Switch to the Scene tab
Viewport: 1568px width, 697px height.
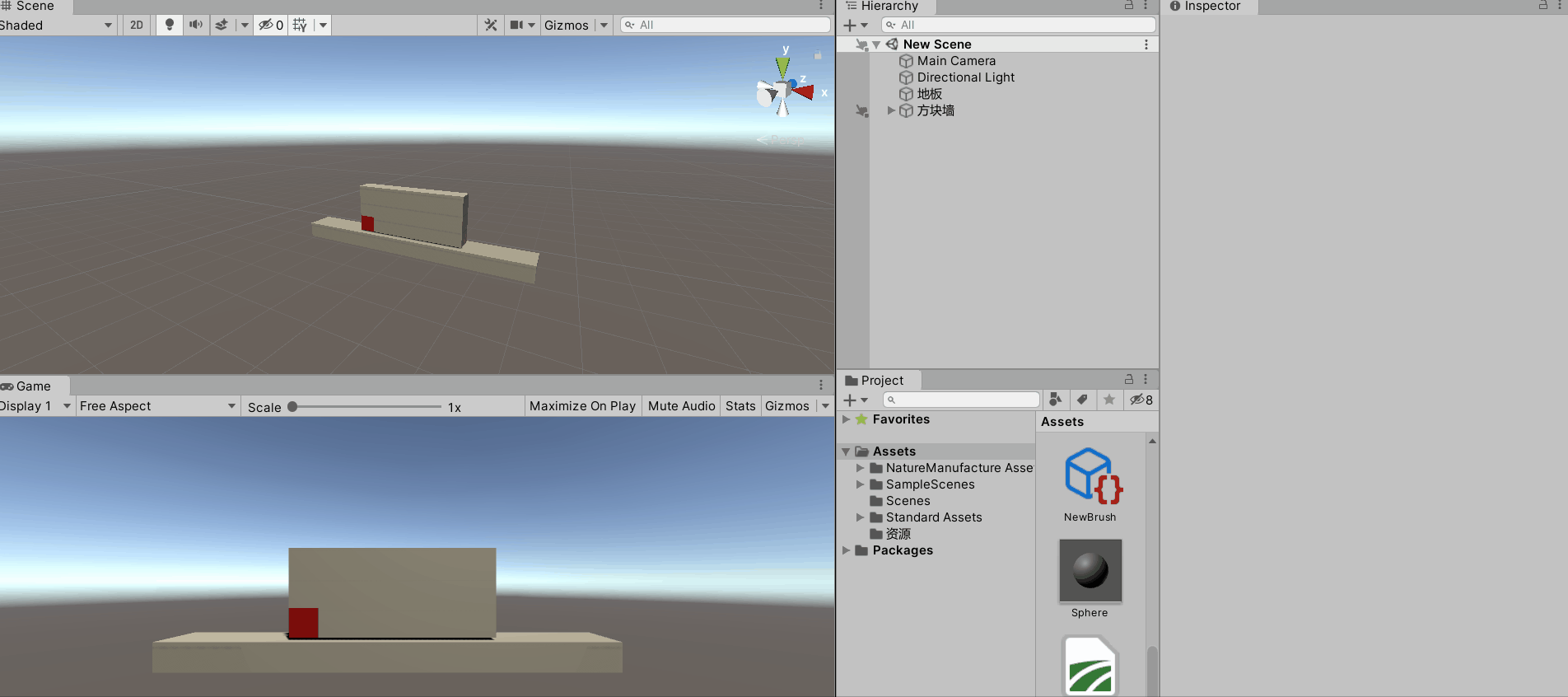click(35, 7)
